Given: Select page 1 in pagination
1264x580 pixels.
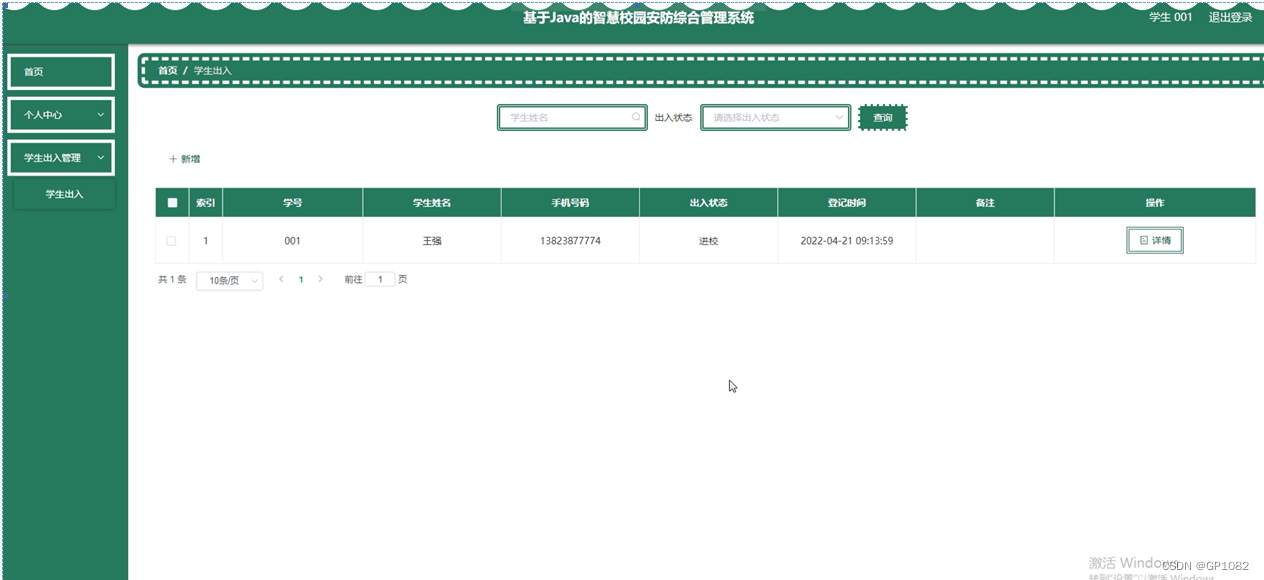Looking at the screenshot, I should 301,280.
